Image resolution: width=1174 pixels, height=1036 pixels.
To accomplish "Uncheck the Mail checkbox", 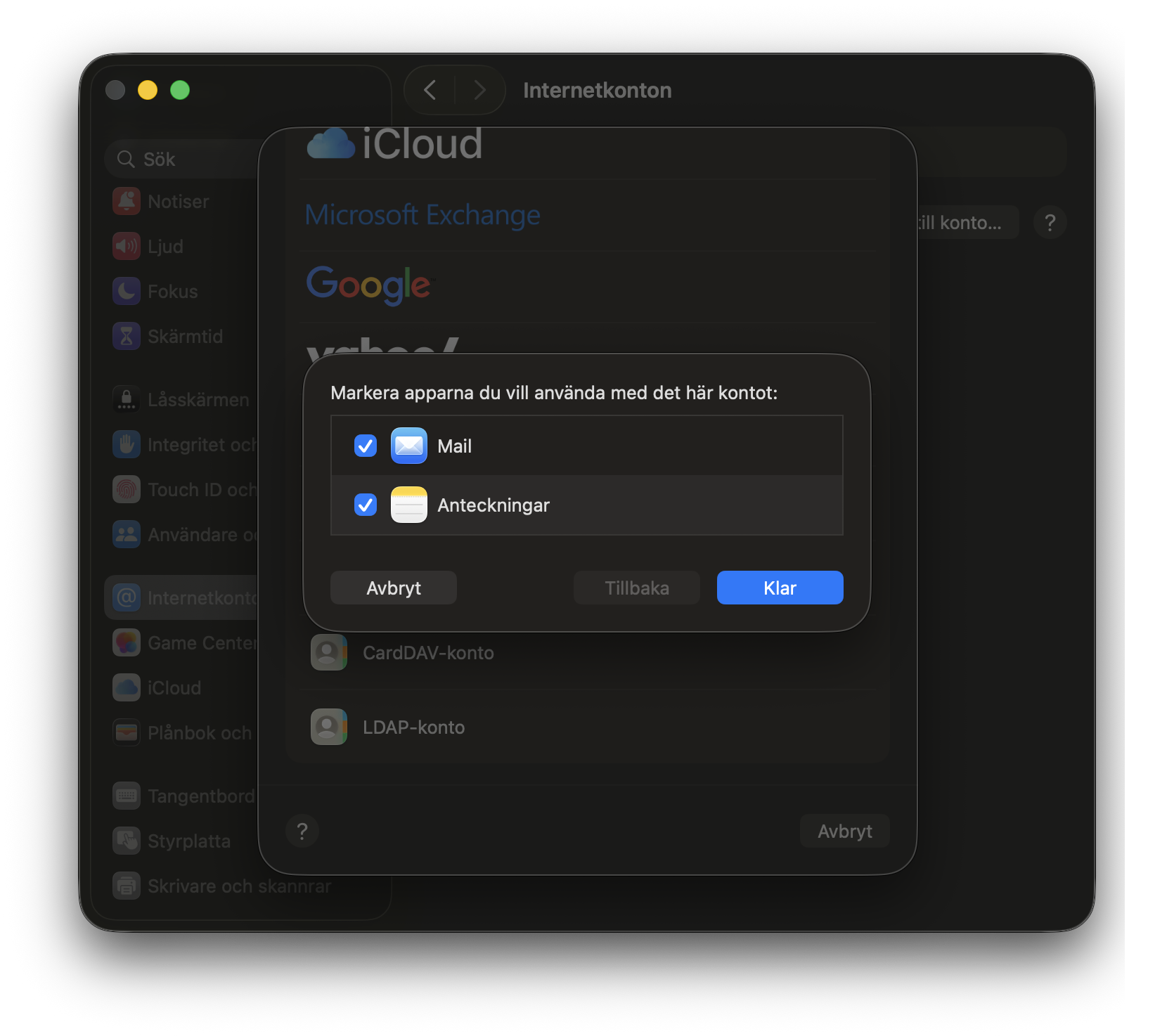I will point(366,446).
